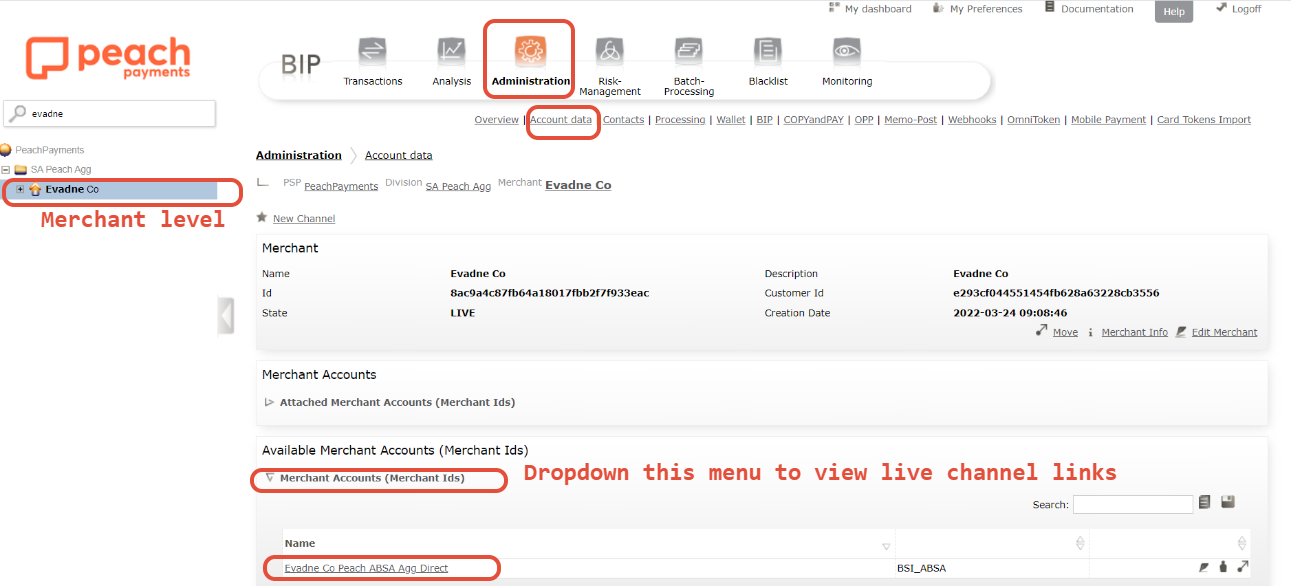Click the Administration breadcrumb

pos(298,155)
